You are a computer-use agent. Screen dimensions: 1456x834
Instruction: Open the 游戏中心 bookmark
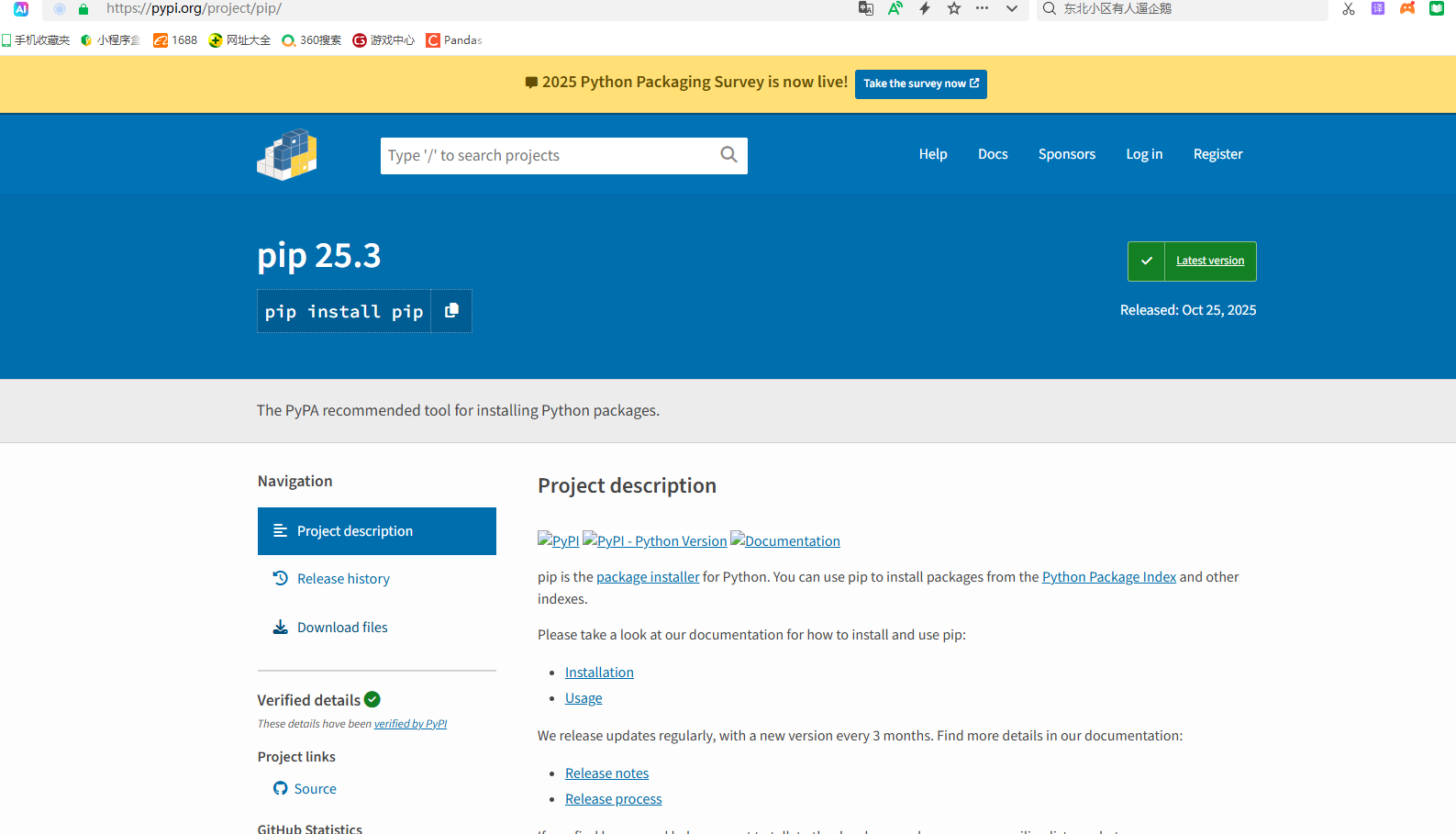pos(383,40)
